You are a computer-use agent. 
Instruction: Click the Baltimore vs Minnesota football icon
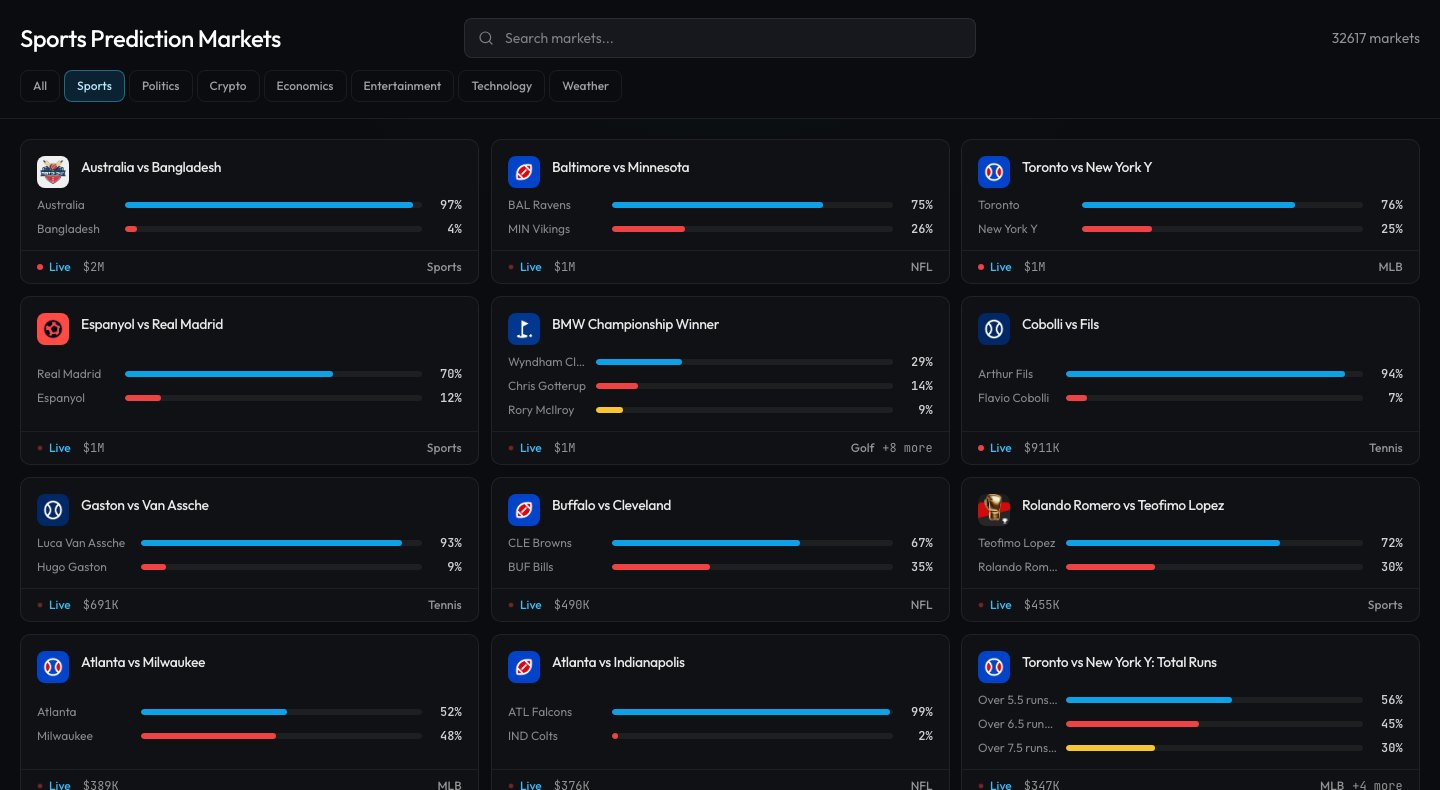click(524, 172)
